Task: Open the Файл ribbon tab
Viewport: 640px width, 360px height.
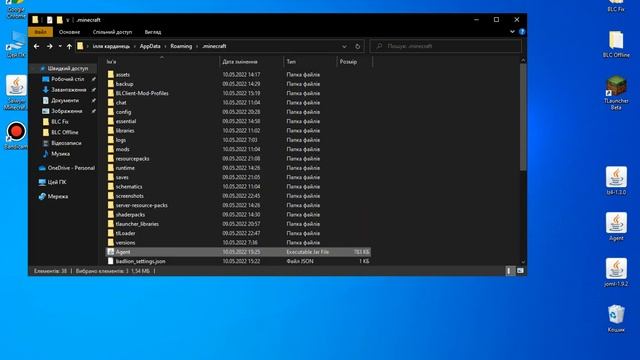Action: point(40,32)
